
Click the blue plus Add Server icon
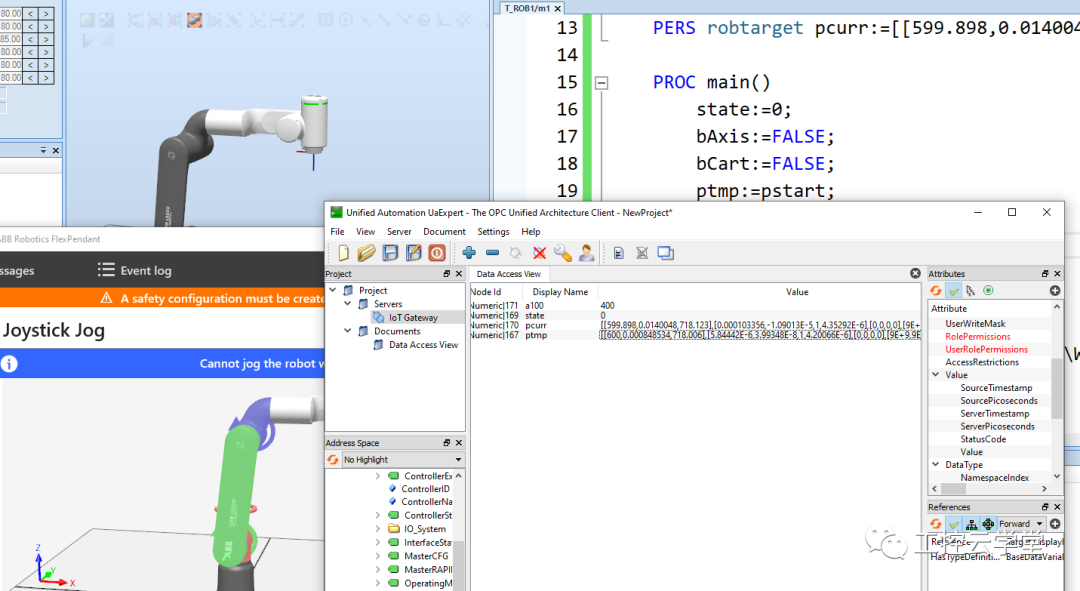(x=469, y=253)
